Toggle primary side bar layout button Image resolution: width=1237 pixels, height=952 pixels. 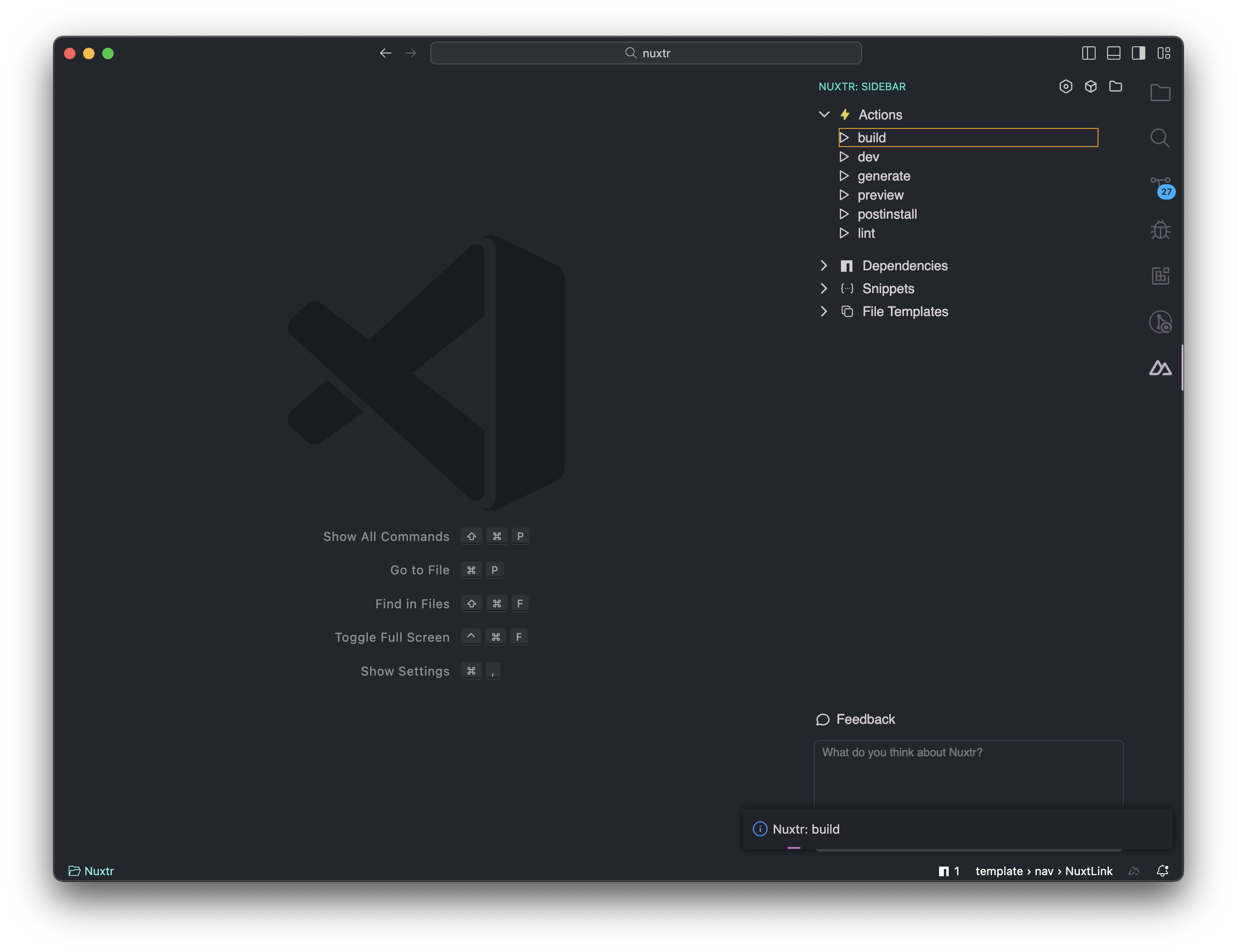click(1088, 53)
